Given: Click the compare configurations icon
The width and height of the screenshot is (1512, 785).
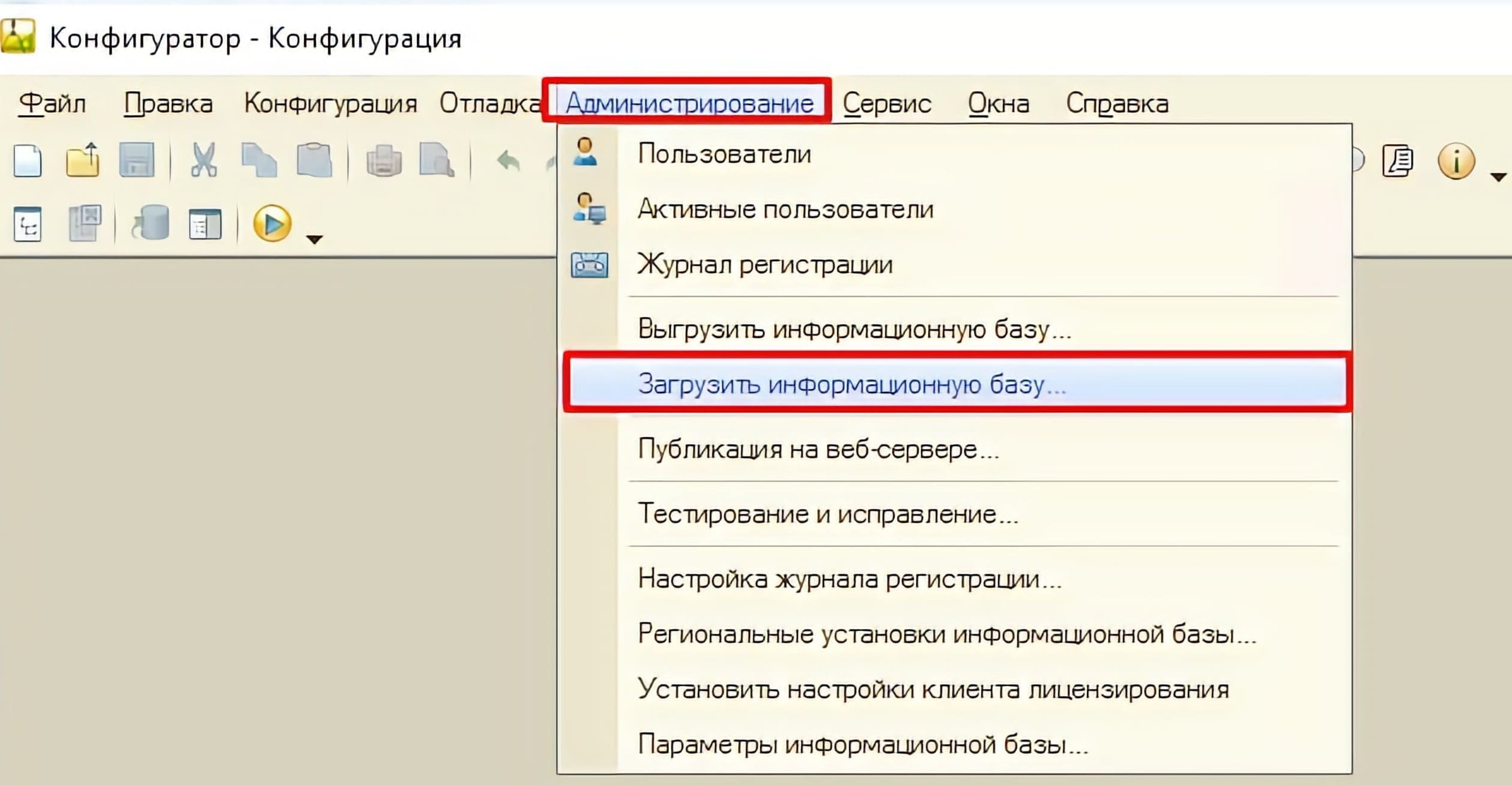Looking at the screenshot, I should point(85,223).
